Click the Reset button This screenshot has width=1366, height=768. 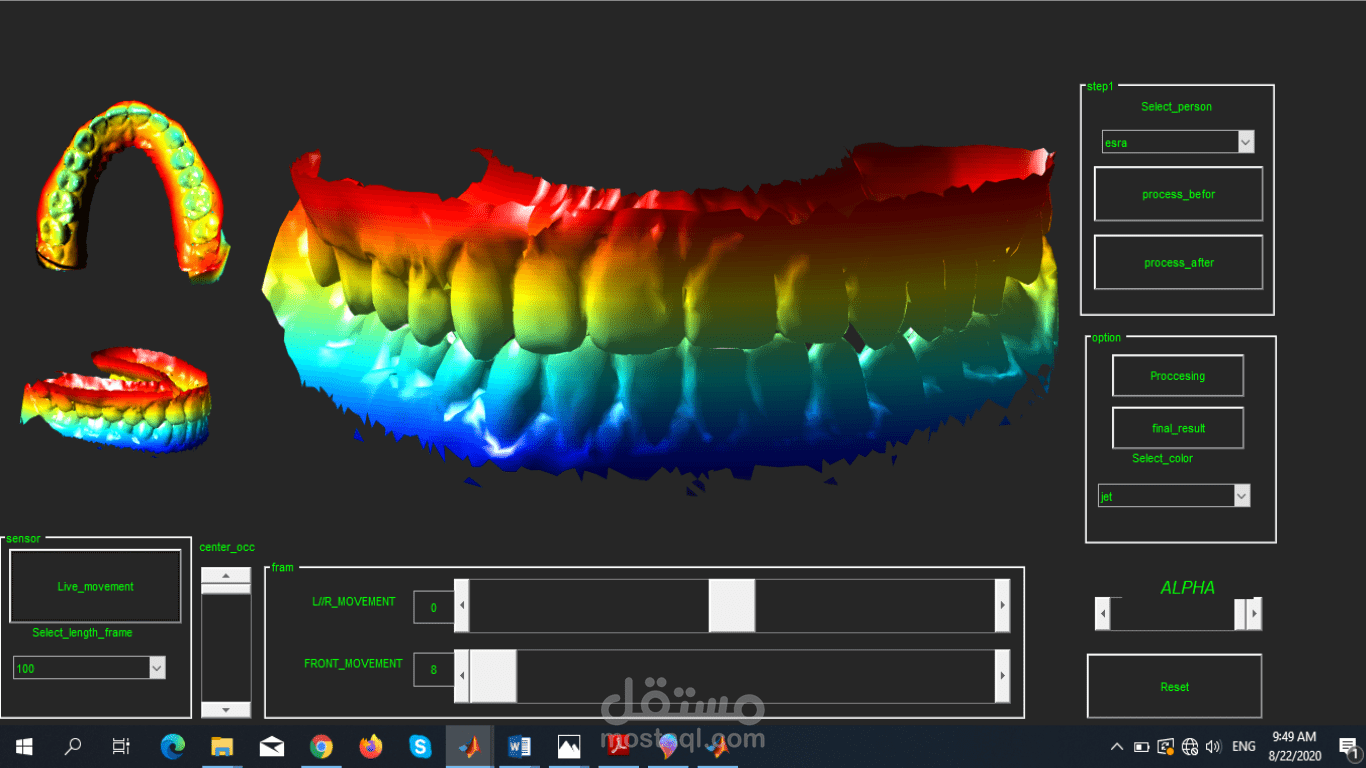[x=1175, y=686]
